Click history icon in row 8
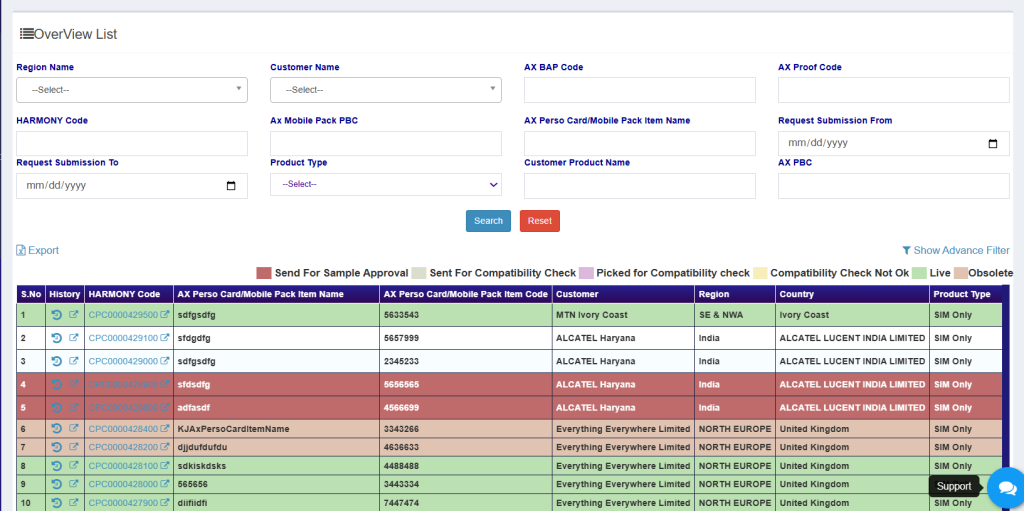1024x511 pixels. (57, 466)
